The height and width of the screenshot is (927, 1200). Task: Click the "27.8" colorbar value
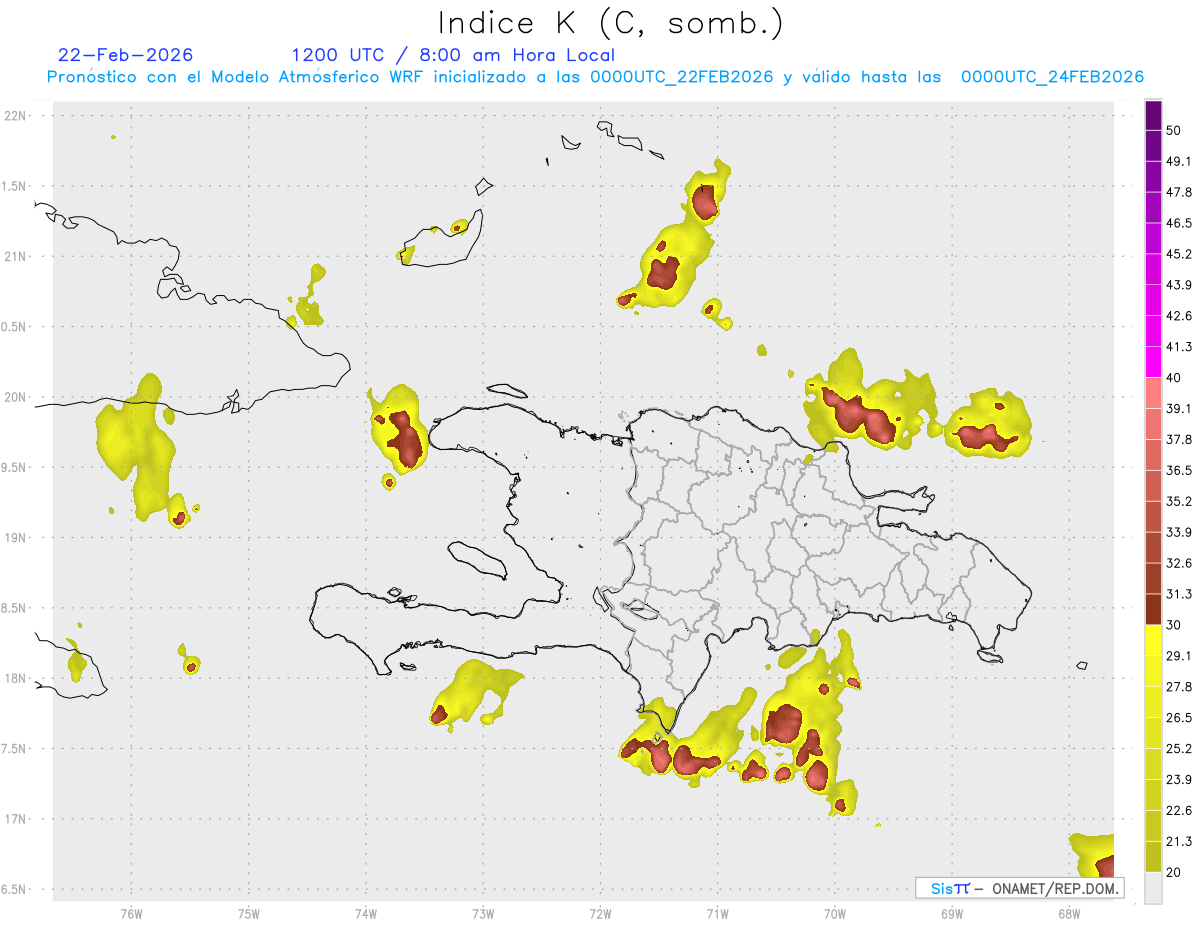point(1179,687)
